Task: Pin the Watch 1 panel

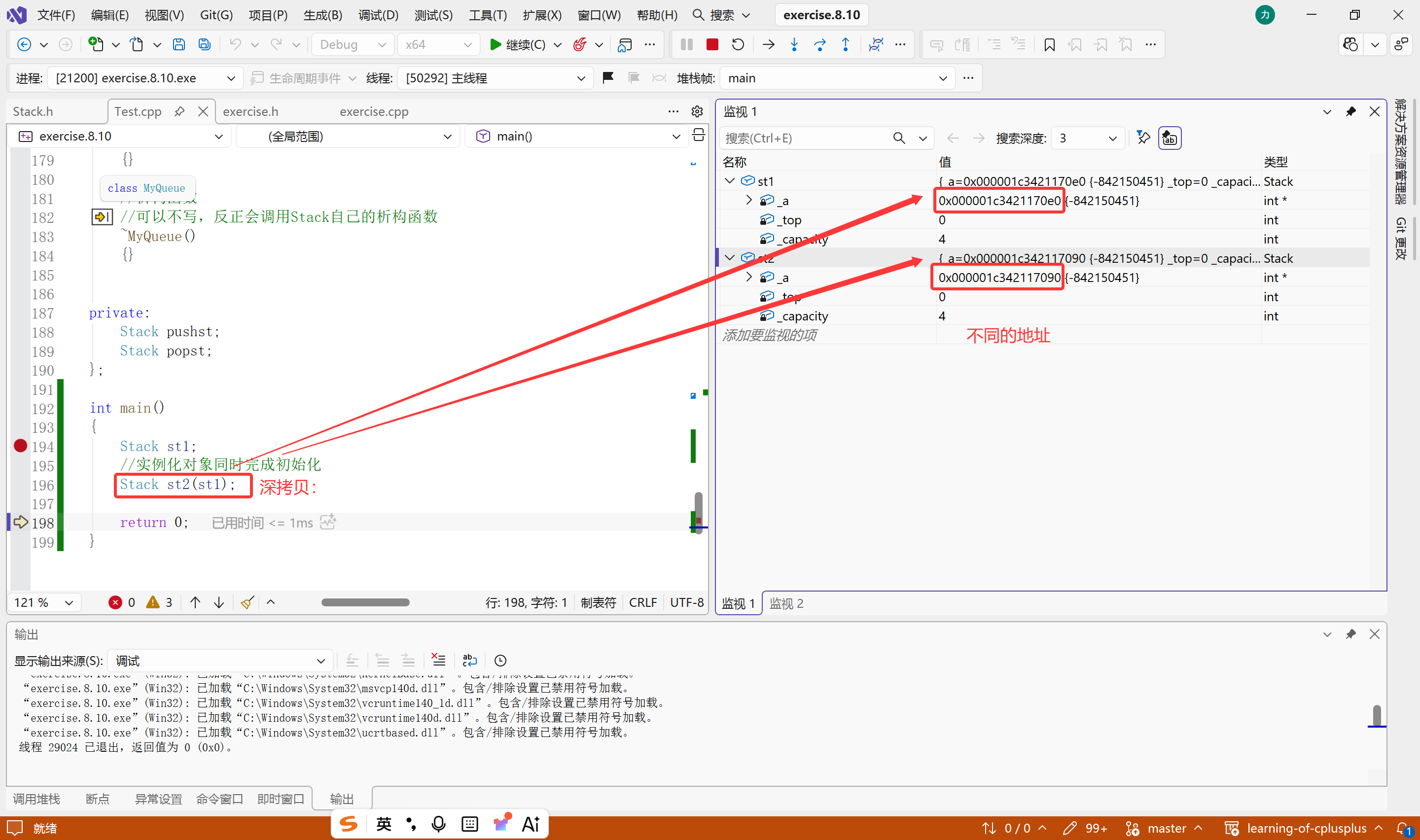Action: [x=1351, y=111]
